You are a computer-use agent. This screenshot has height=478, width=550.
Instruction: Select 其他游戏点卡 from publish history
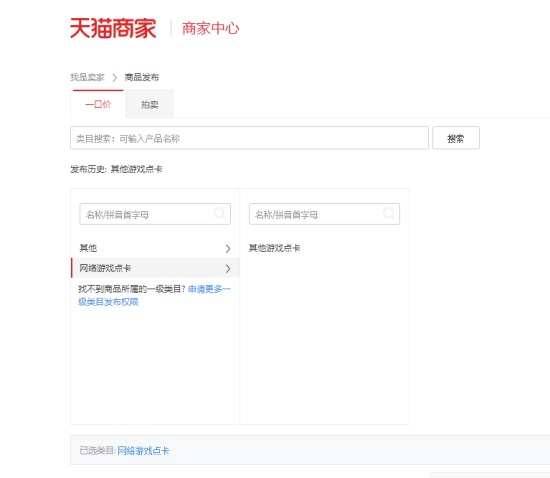coord(136,169)
